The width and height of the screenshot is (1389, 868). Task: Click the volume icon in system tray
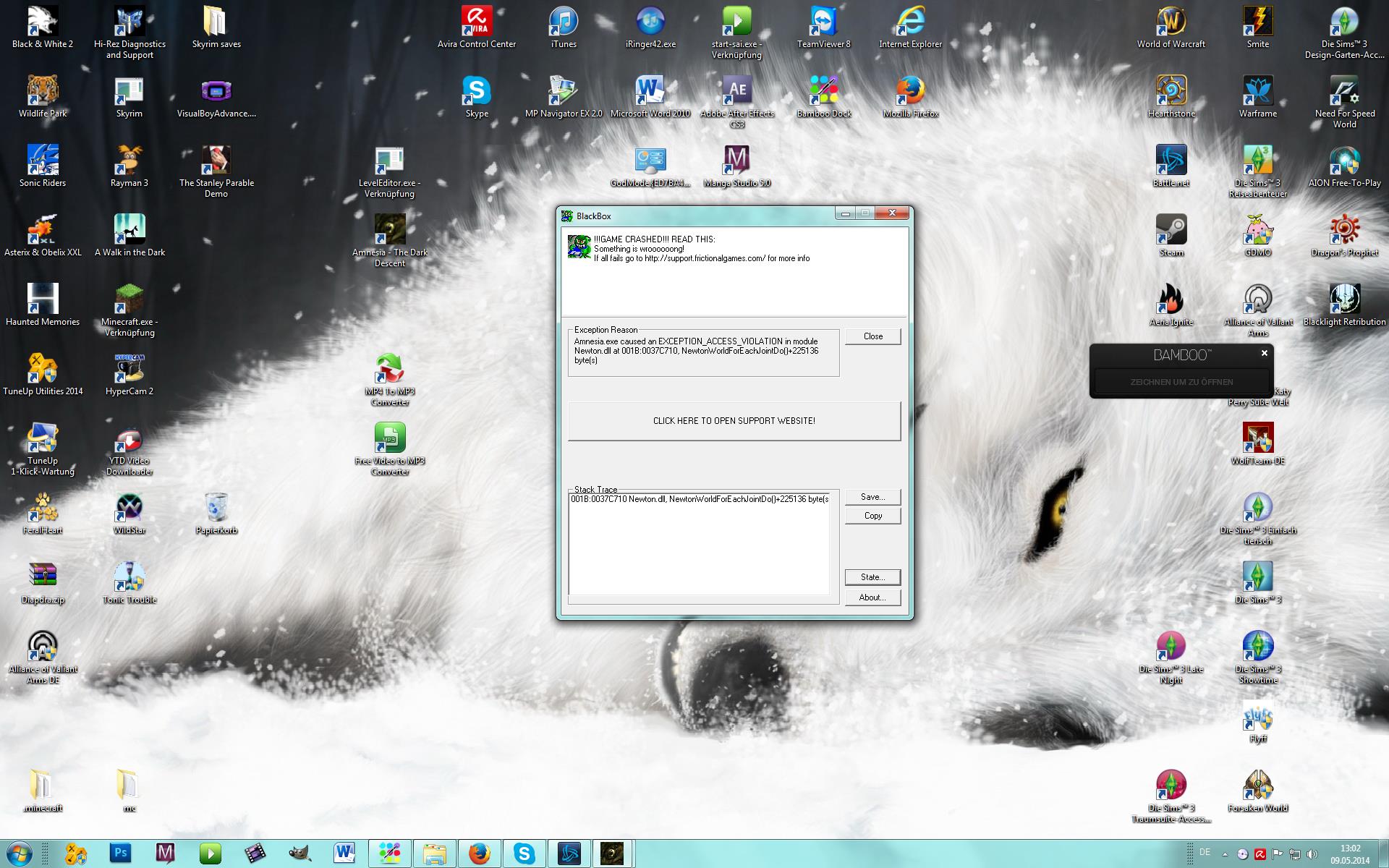1312,854
